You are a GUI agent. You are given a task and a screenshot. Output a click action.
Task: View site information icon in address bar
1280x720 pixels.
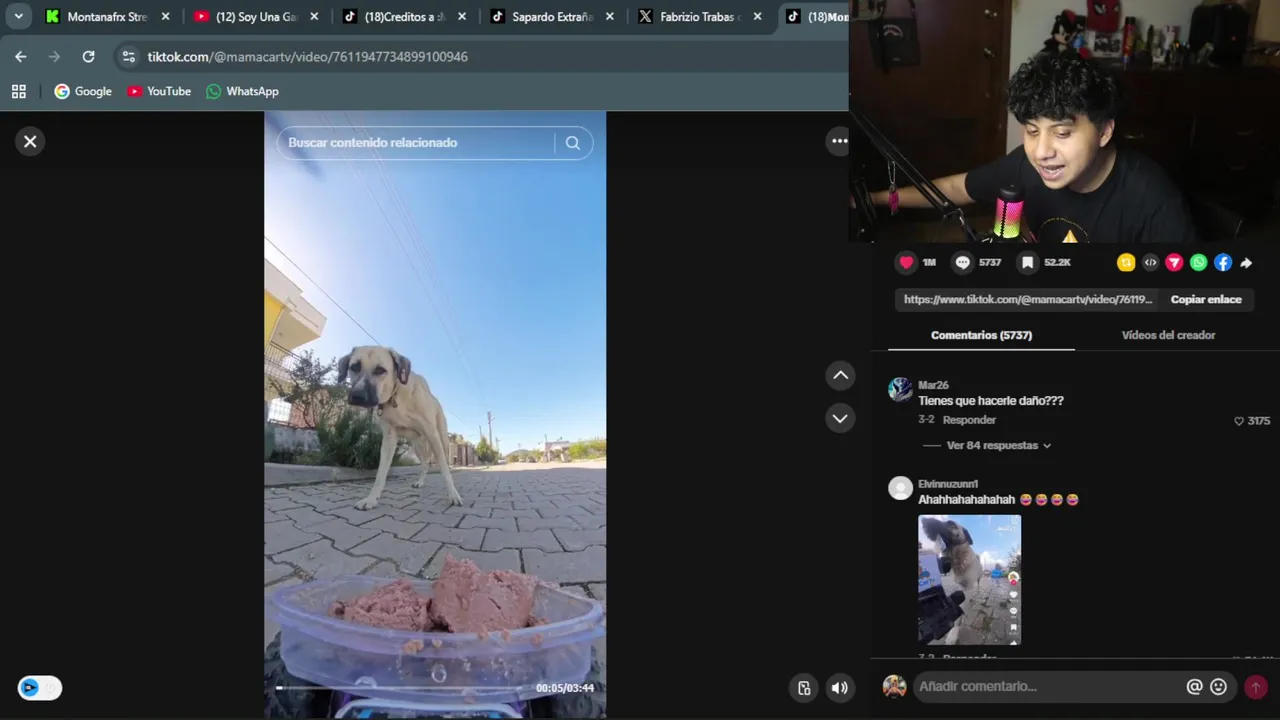[x=128, y=57]
